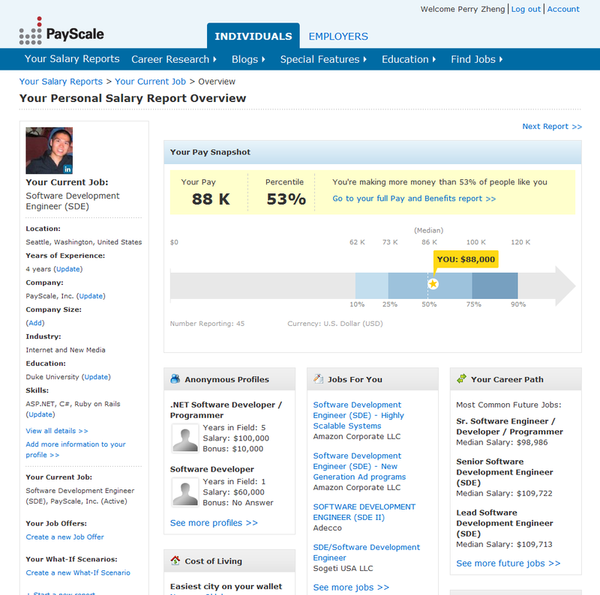Click the Your Career Path arrows icon

click(x=461, y=379)
